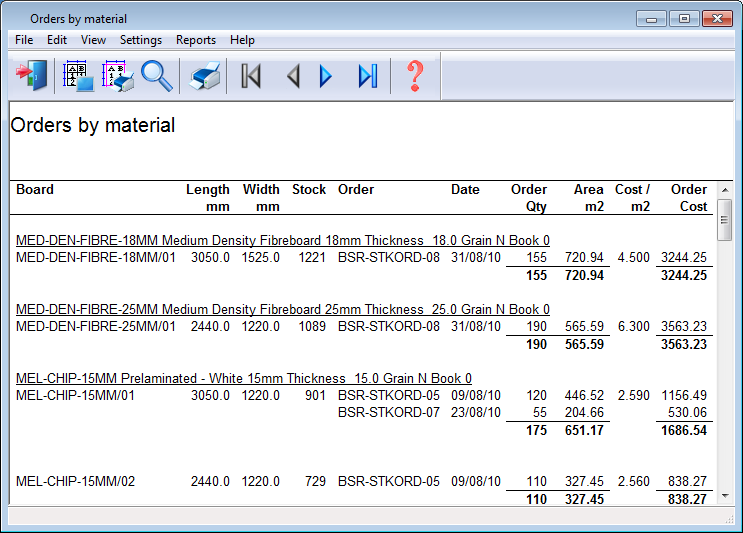Click the red question mark help icon
Image resolution: width=743 pixels, height=533 pixels.
pos(415,76)
